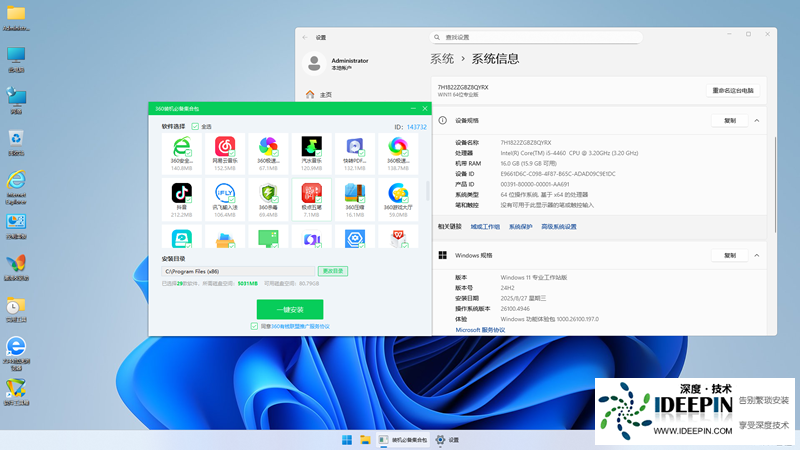800x450 pixels.
Task: Select the 360压缩 app tile
Action: pyautogui.click(x=355, y=199)
